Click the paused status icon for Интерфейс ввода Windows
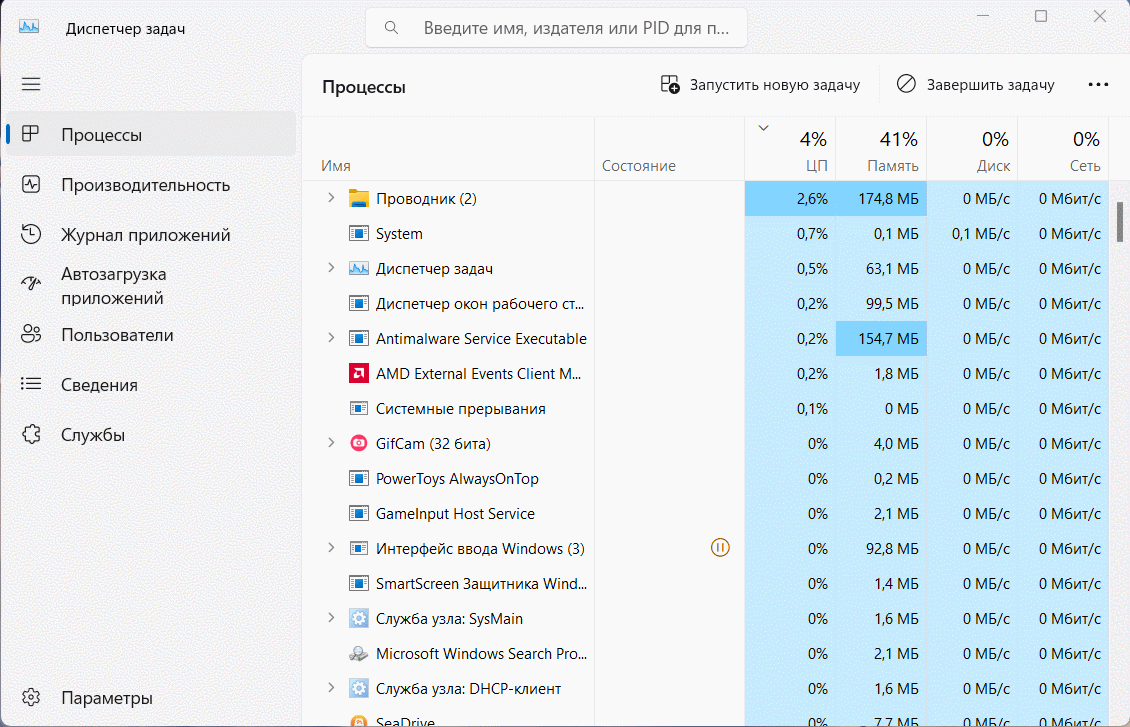This screenshot has width=1130, height=727. (x=720, y=548)
